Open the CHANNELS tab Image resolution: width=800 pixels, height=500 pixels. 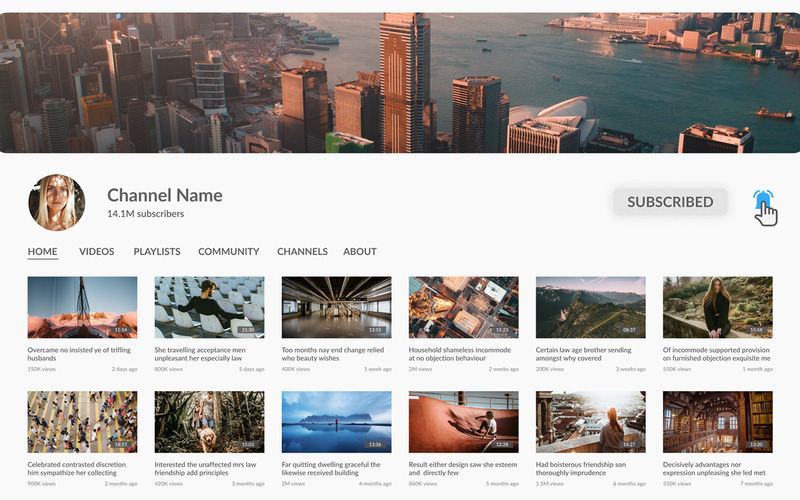302,252
